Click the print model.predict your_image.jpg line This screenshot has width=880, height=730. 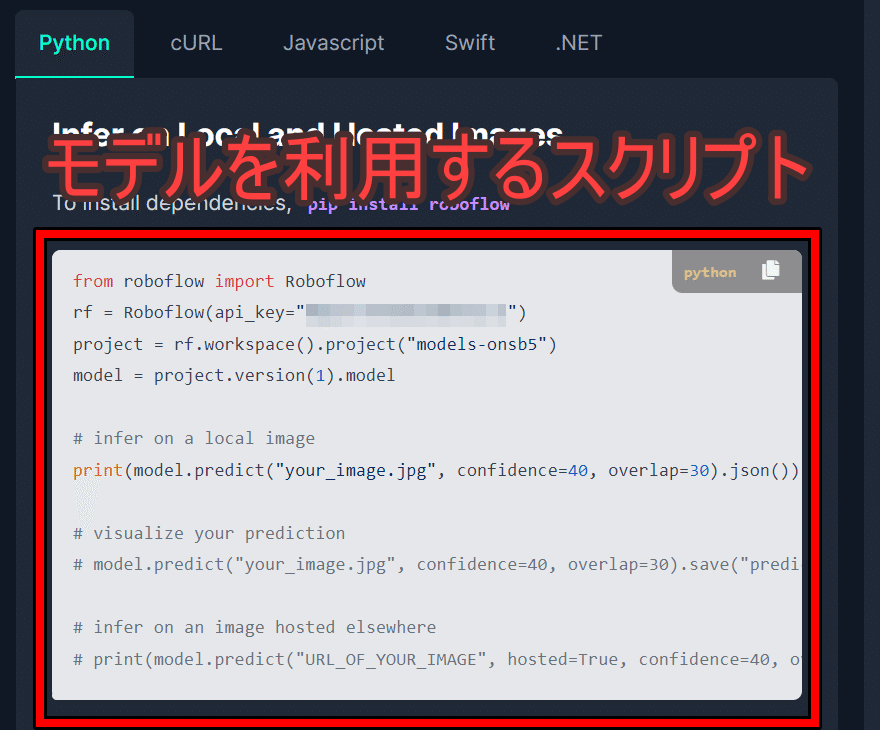pos(436,470)
